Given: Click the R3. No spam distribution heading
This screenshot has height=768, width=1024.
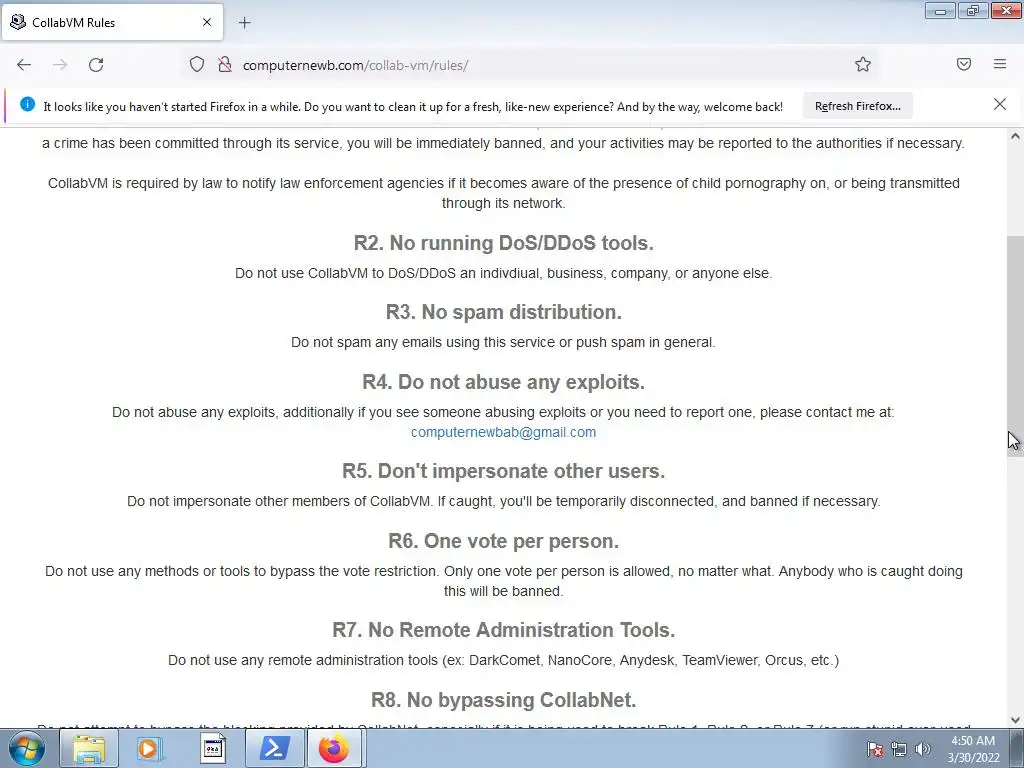Looking at the screenshot, I should coord(504,312).
